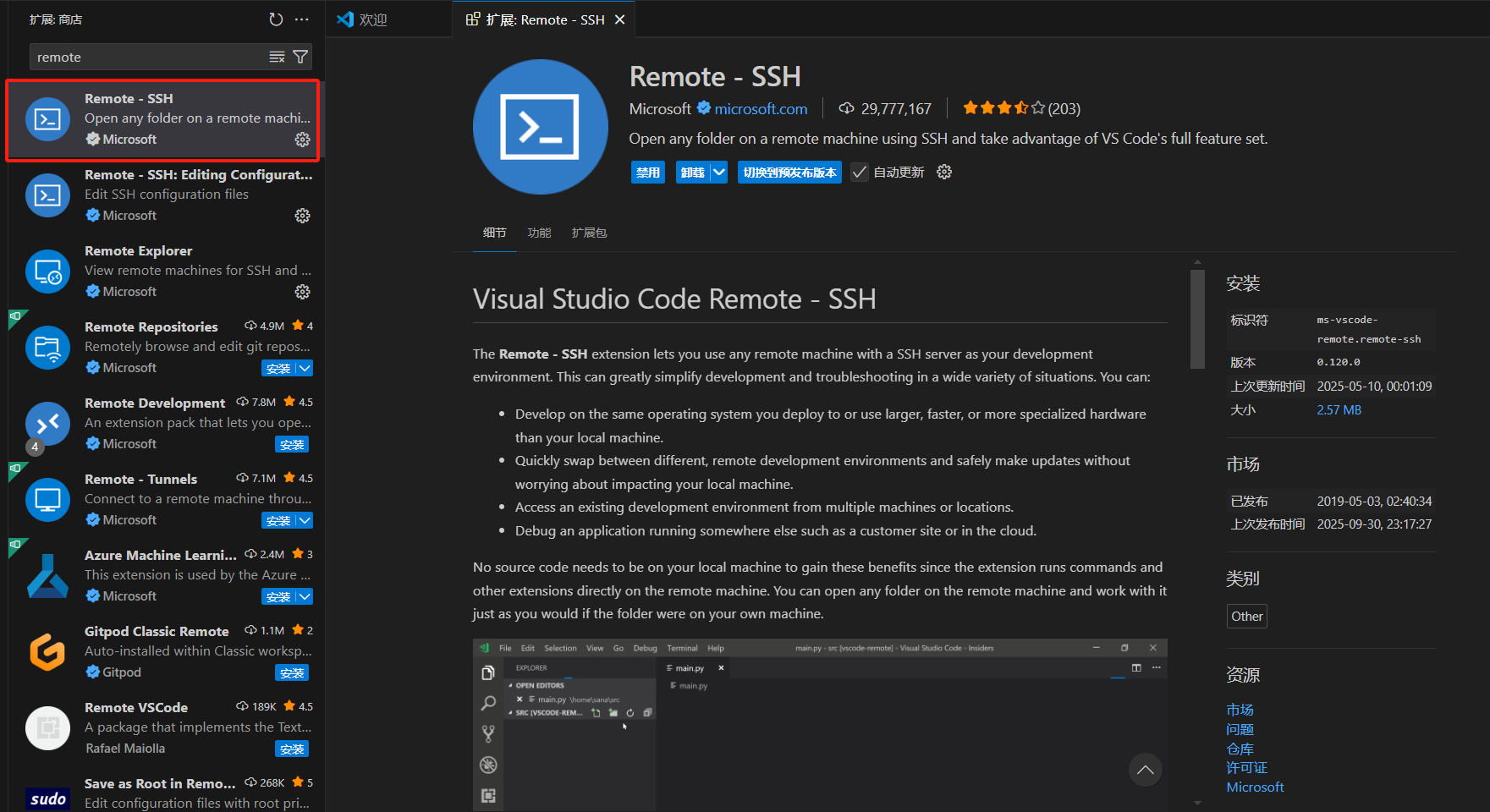Open the 仓库 repository resource link
Viewport: 1490px width, 812px height.
(1240, 749)
